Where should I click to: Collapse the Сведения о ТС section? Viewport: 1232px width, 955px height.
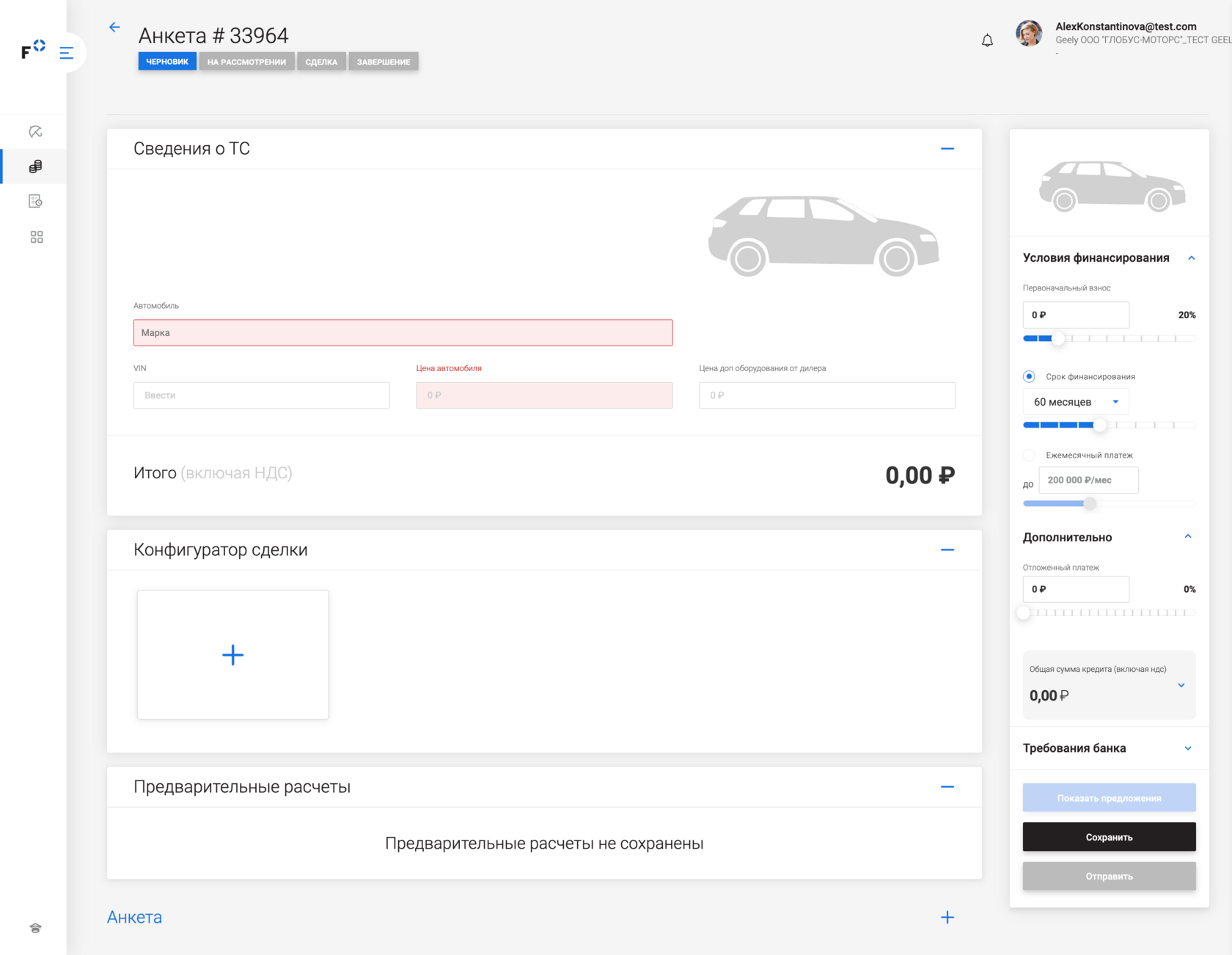947,149
